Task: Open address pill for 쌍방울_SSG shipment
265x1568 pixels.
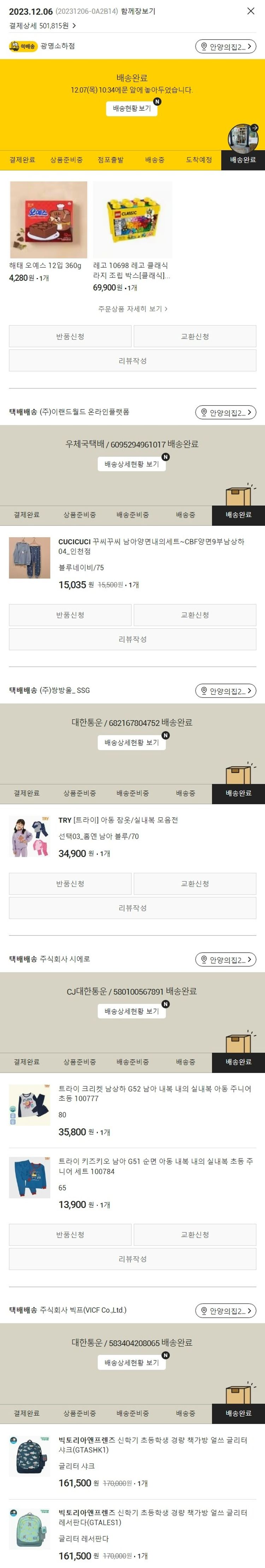Action: tap(225, 691)
